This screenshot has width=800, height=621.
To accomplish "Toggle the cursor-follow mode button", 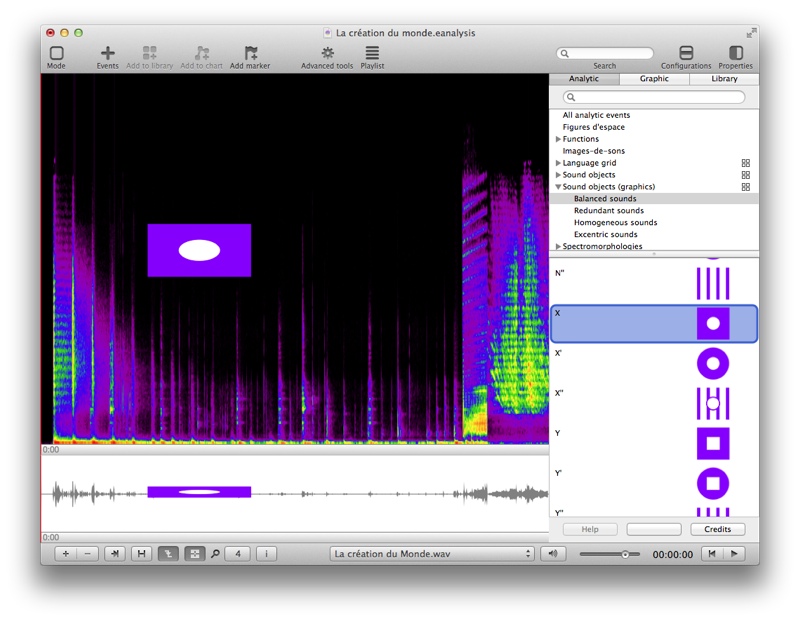I will 168,554.
